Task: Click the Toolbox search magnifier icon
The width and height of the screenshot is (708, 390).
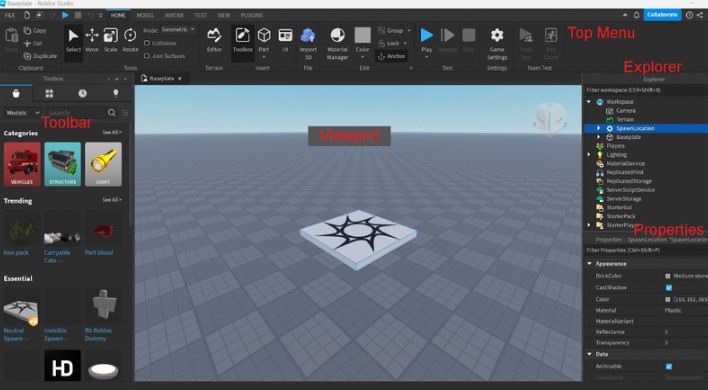Action: pos(112,112)
